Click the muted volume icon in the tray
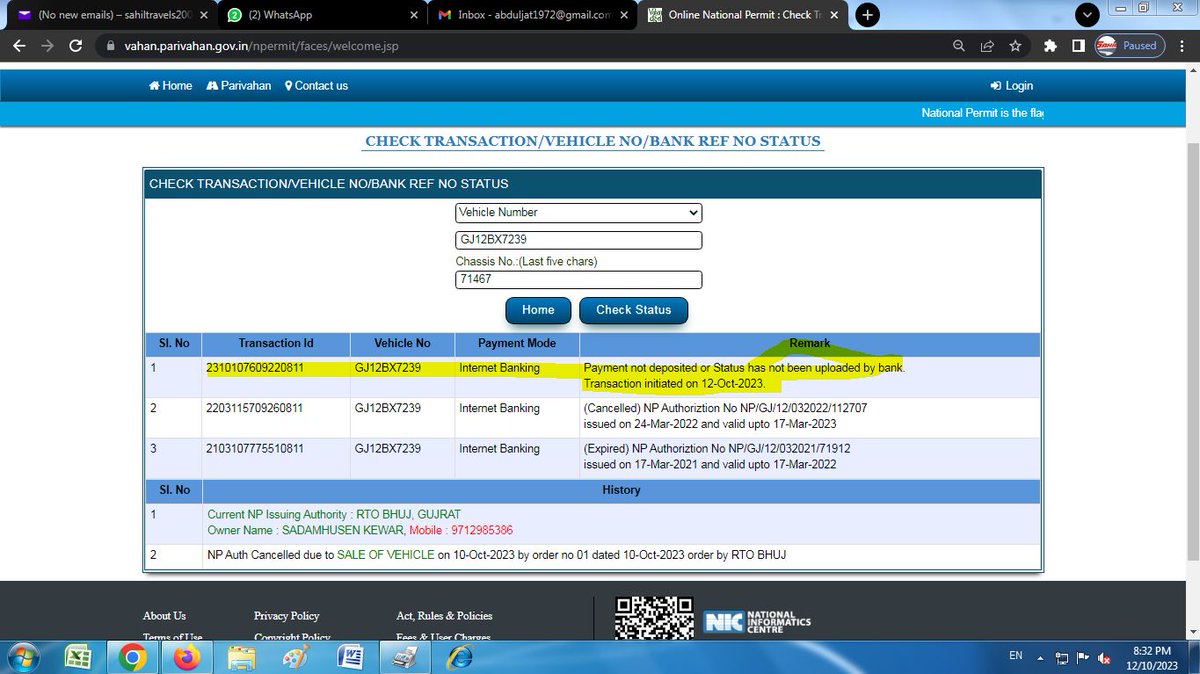Viewport: 1200px width, 674px height. (x=1105, y=657)
